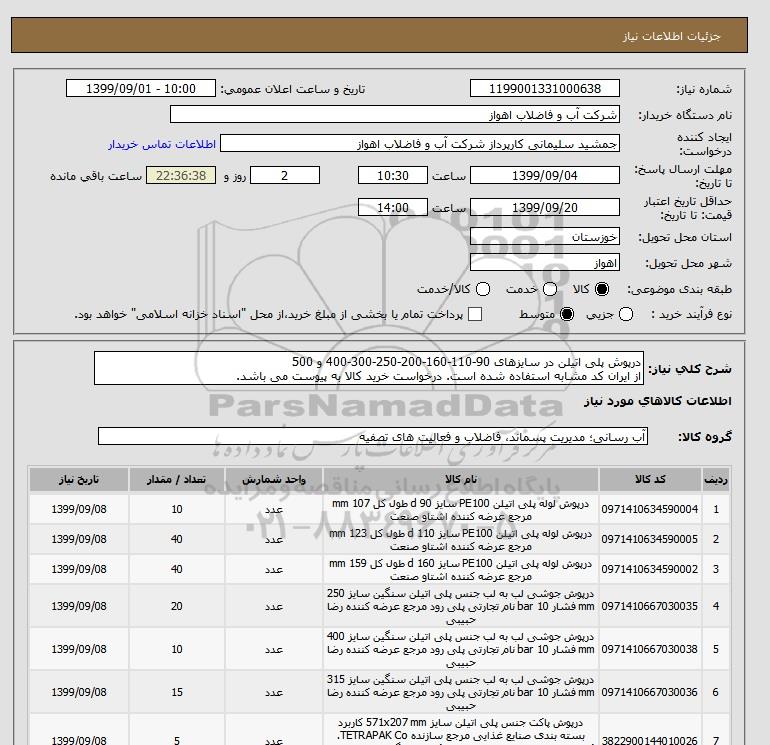Click product code 0971410634590005
Image resolution: width=770 pixels, height=745 pixels.
point(650,539)
